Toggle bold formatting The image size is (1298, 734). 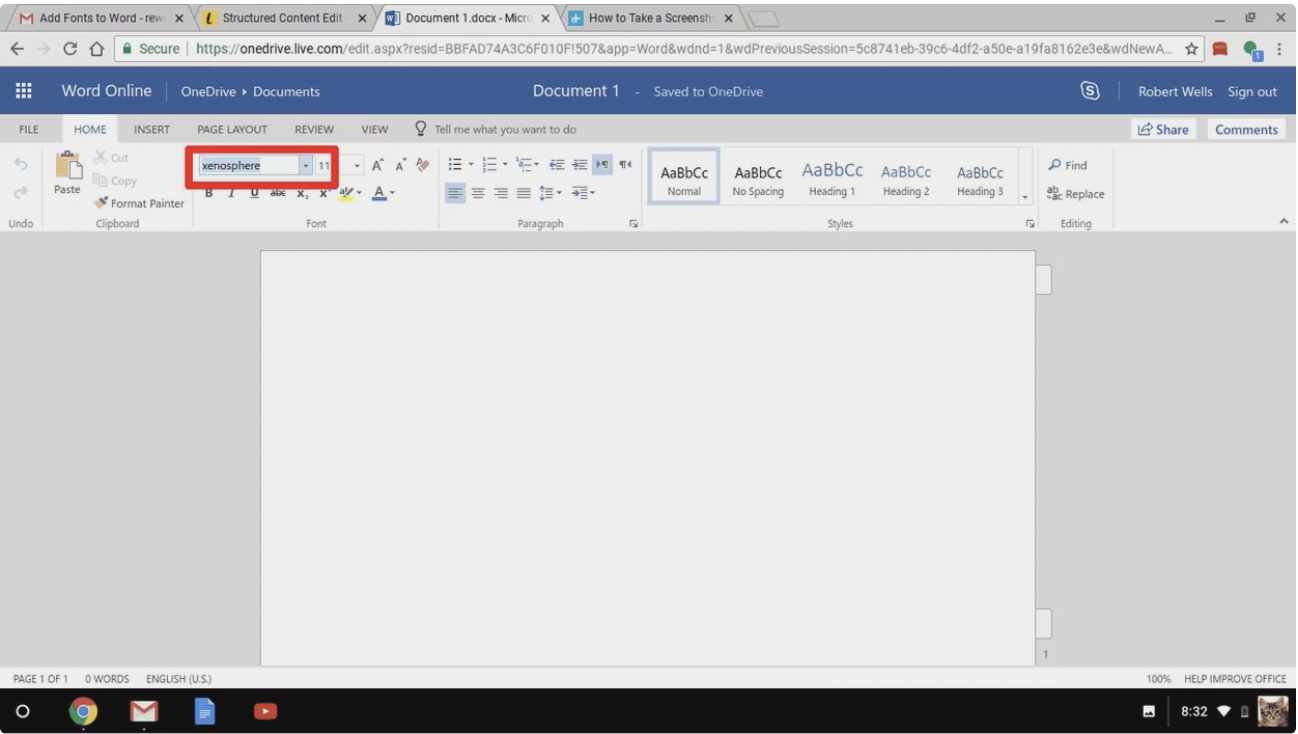(209, 193)
